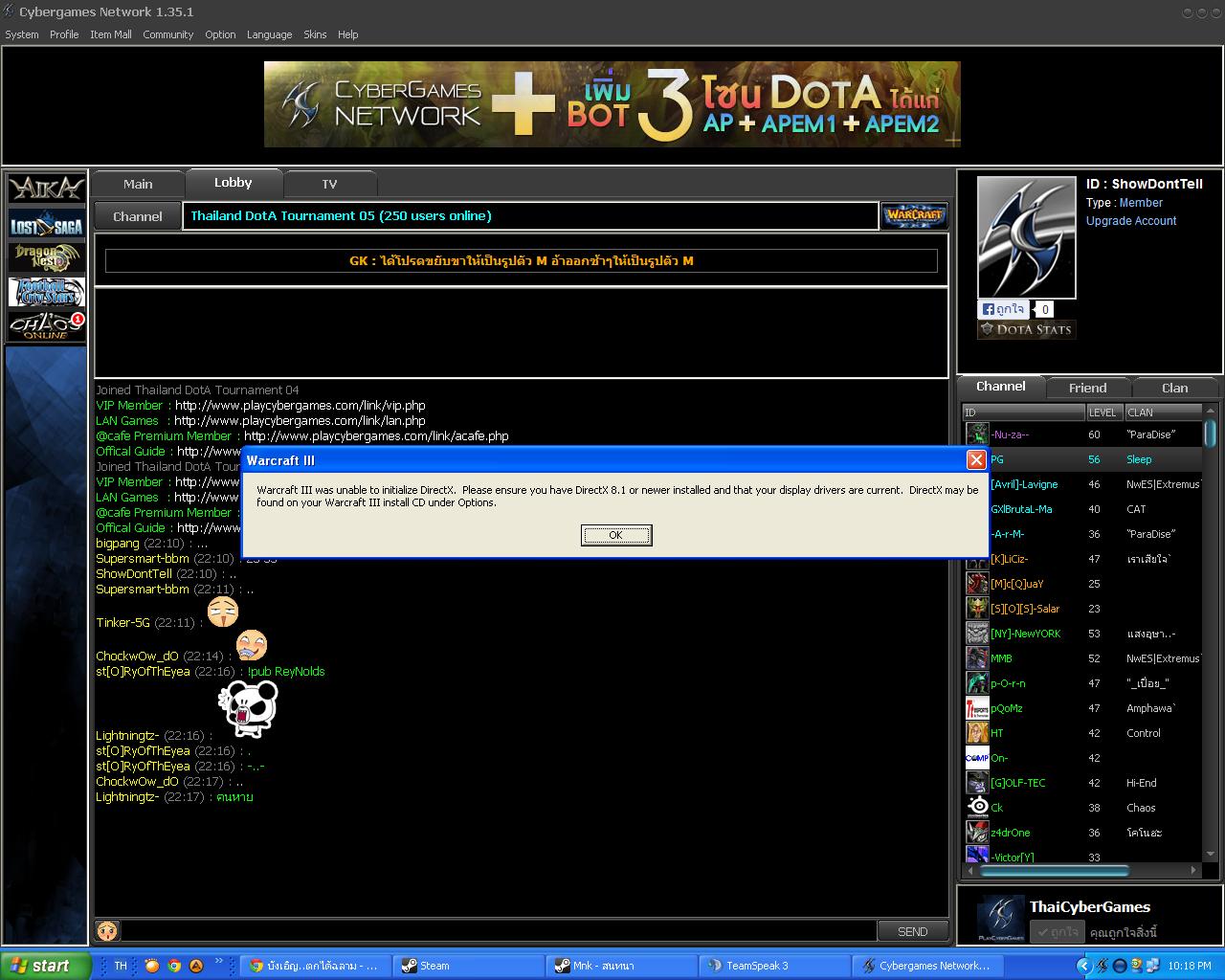Screen dimensions: 1225x980
Task: Click the user list vertical scrollbar thumb
Action: 1210,433
